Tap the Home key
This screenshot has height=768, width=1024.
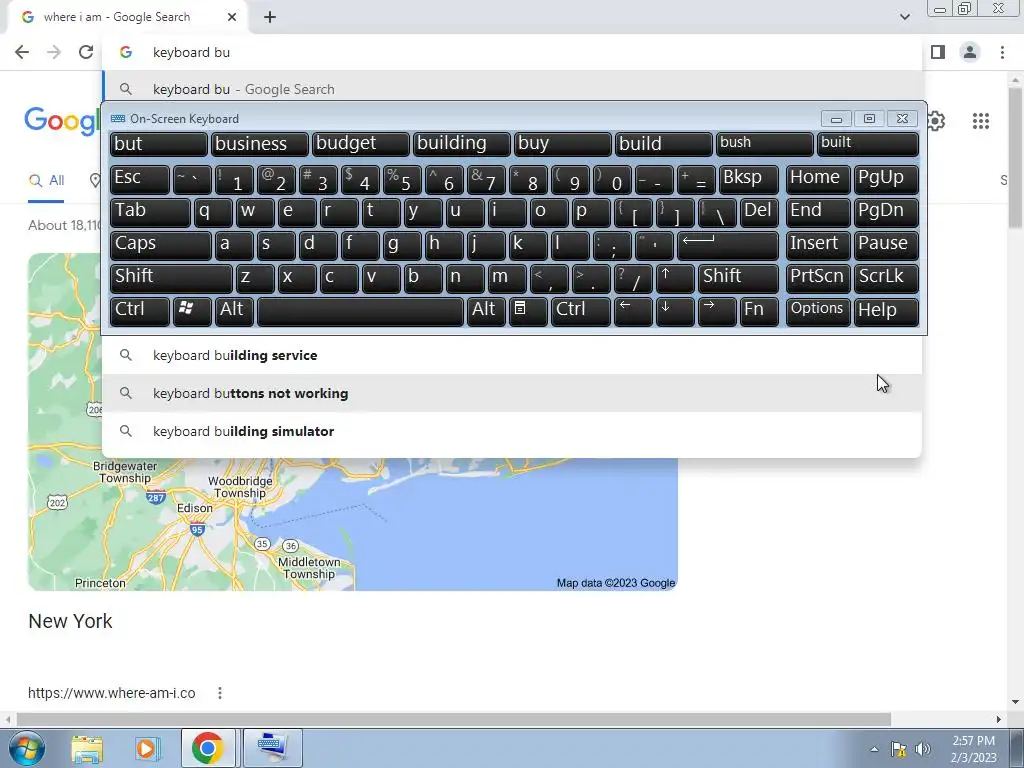tap(818, 179)
